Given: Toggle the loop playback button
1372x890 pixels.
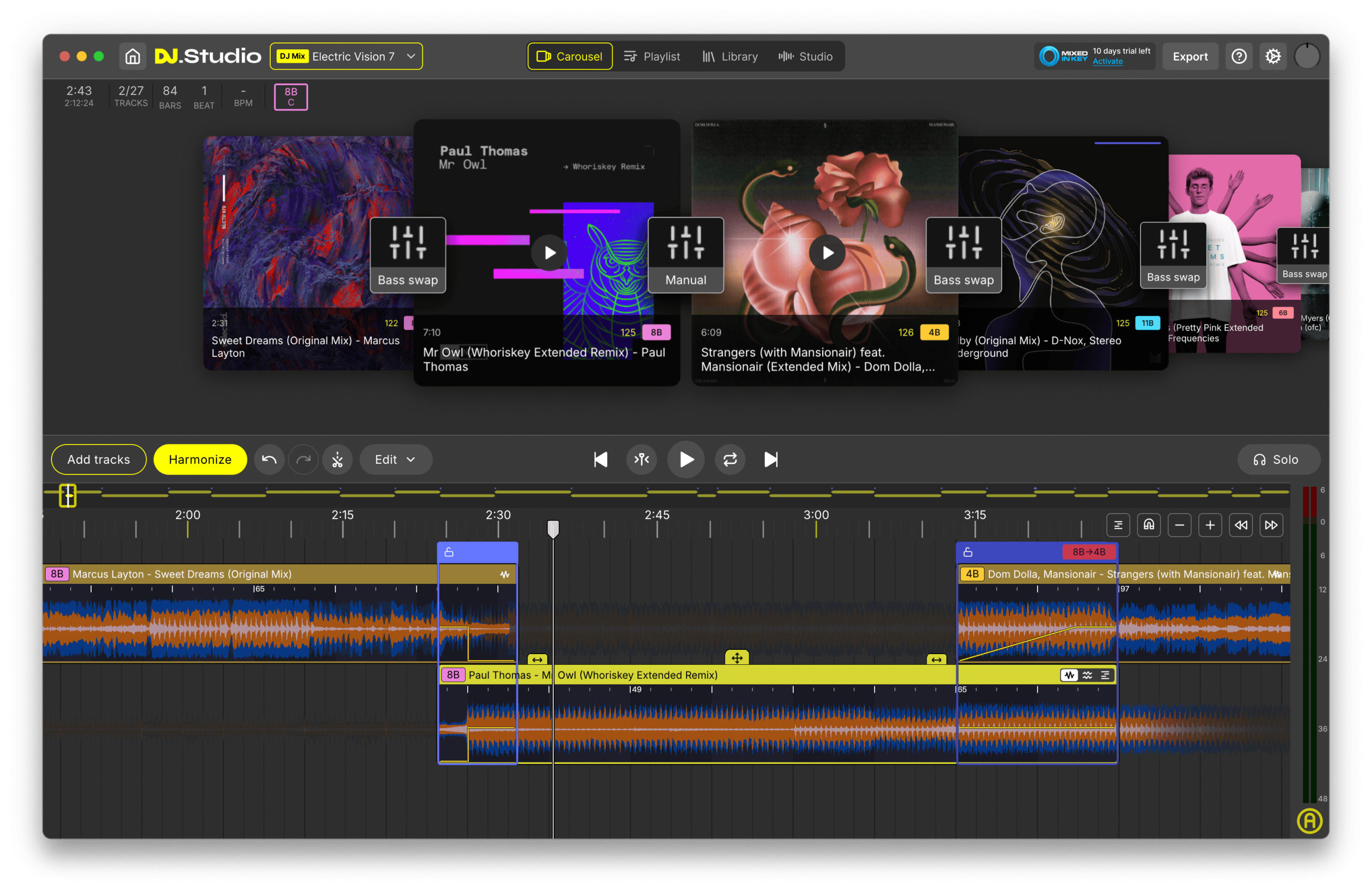Looking at the screenshot, I should [730, 459].
